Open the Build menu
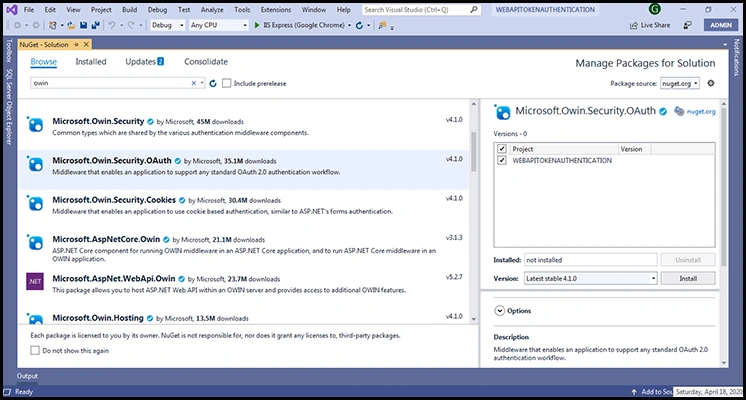Image resolution: width=746 pixels, height=400 pixels. (x=129, y=10)
